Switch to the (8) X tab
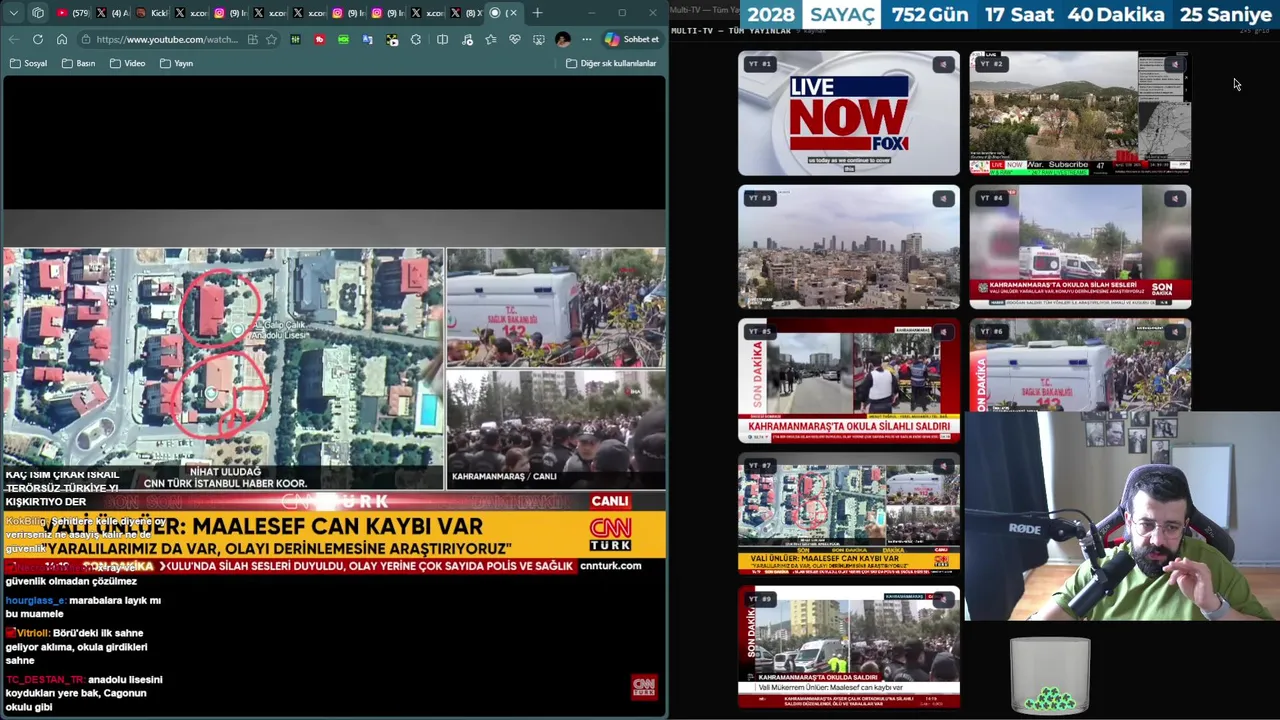Image resolution: width=1280 pixels, height=720 pixels. 466,13
